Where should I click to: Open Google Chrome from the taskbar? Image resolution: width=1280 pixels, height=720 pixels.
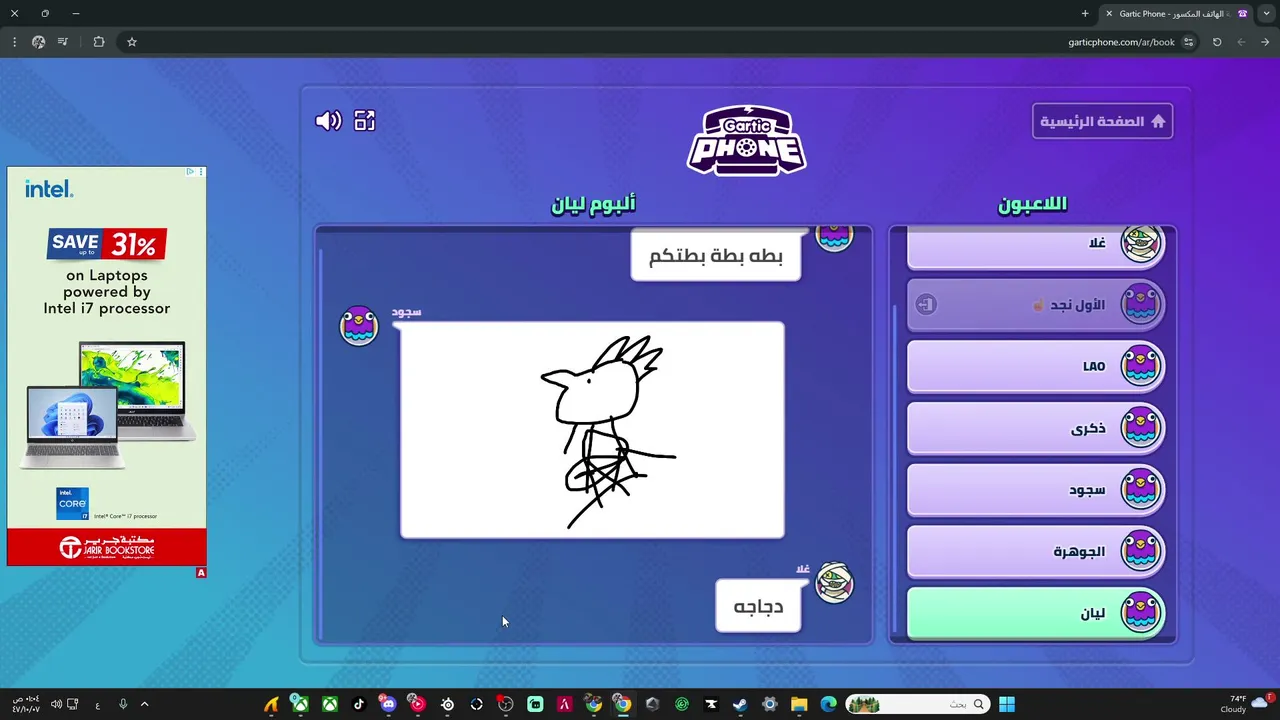(x=623, y=704)
